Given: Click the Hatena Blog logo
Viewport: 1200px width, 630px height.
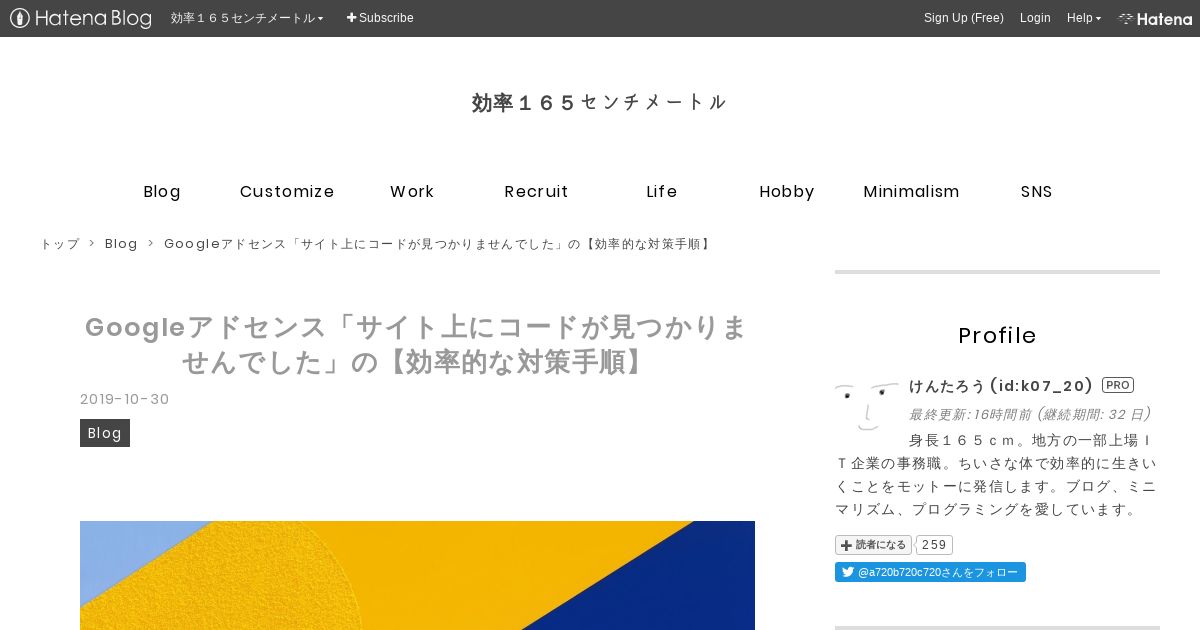Looking at the screenshot, I should click(x=81, y=18).
